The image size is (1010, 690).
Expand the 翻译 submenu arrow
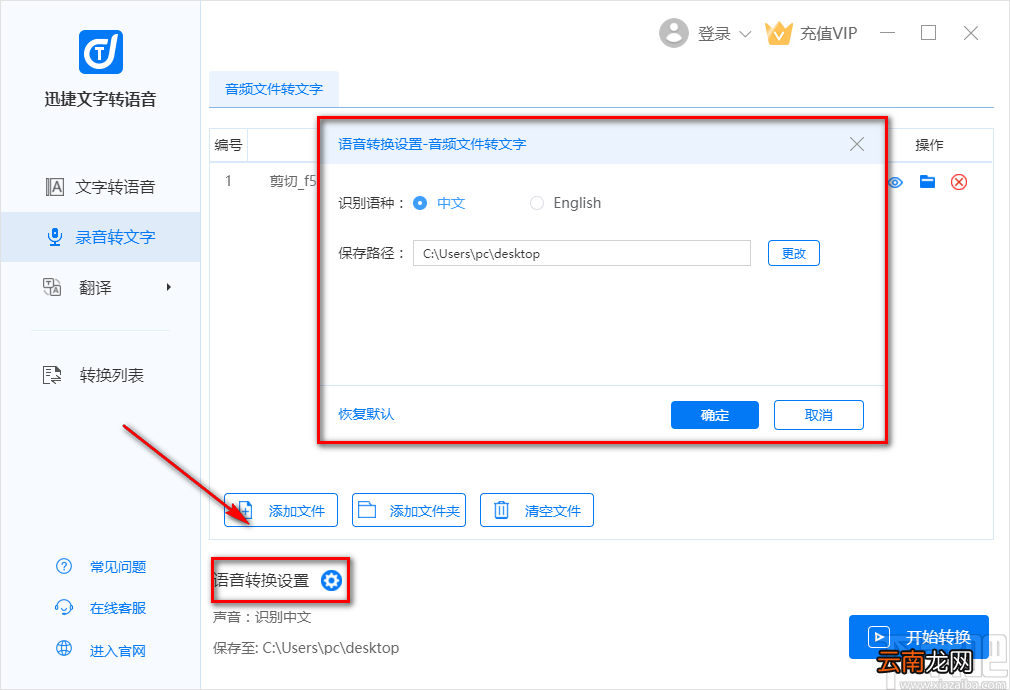coord(169,287)
